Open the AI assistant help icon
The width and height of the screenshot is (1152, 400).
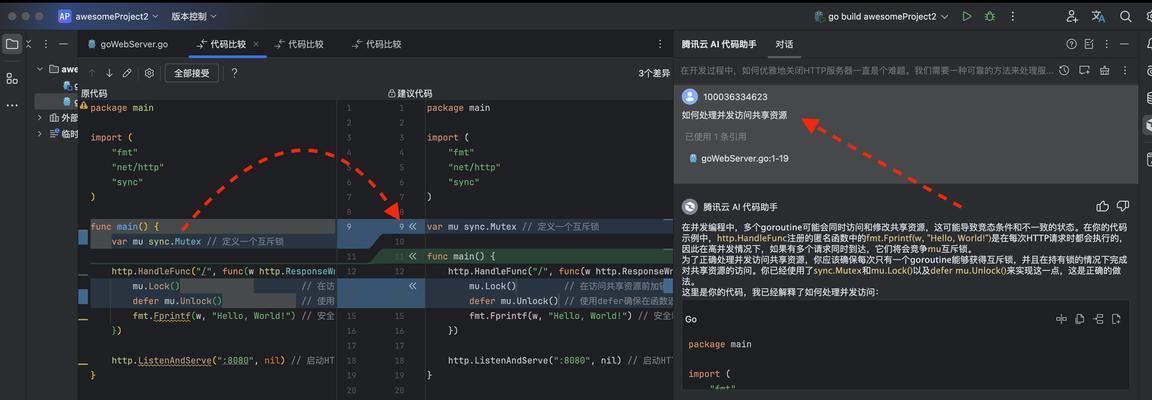pos(1071,44)
